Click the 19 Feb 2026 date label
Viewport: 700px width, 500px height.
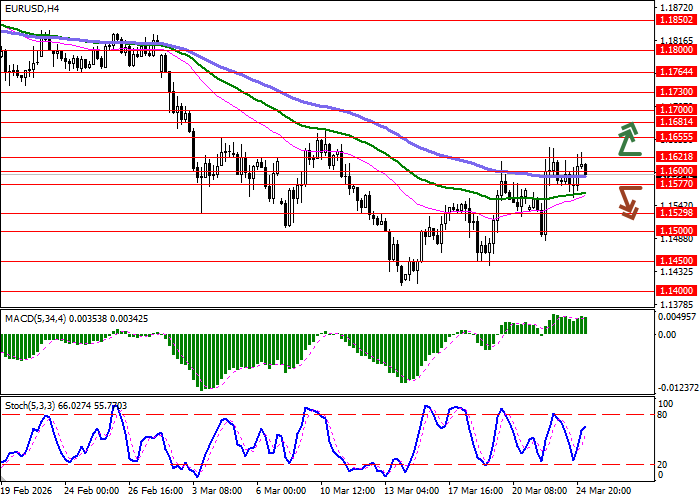tap(27, 491)
